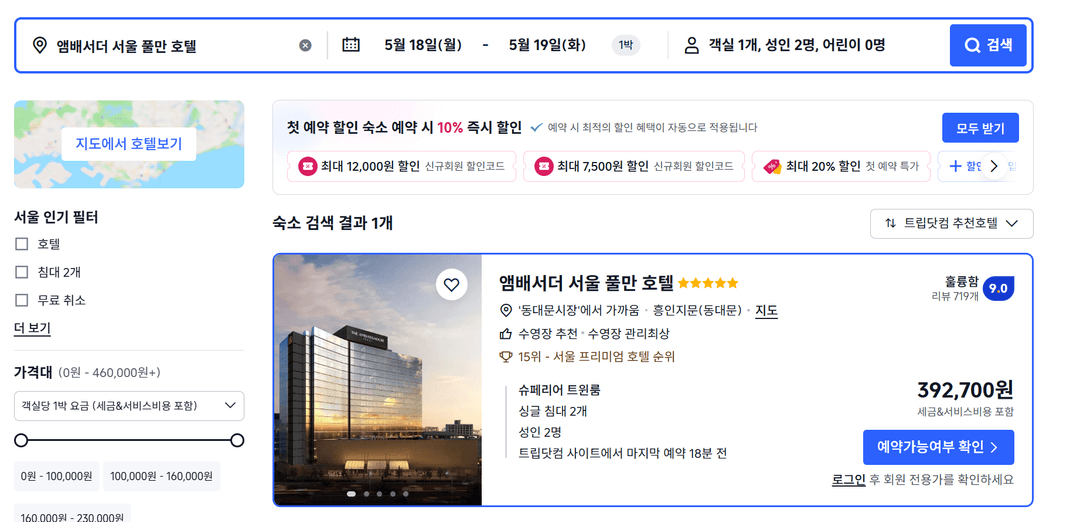This screenshot has height=522, width=1080.
Task: Click the blue 검색 button
Action: click(x=988, y=45)
